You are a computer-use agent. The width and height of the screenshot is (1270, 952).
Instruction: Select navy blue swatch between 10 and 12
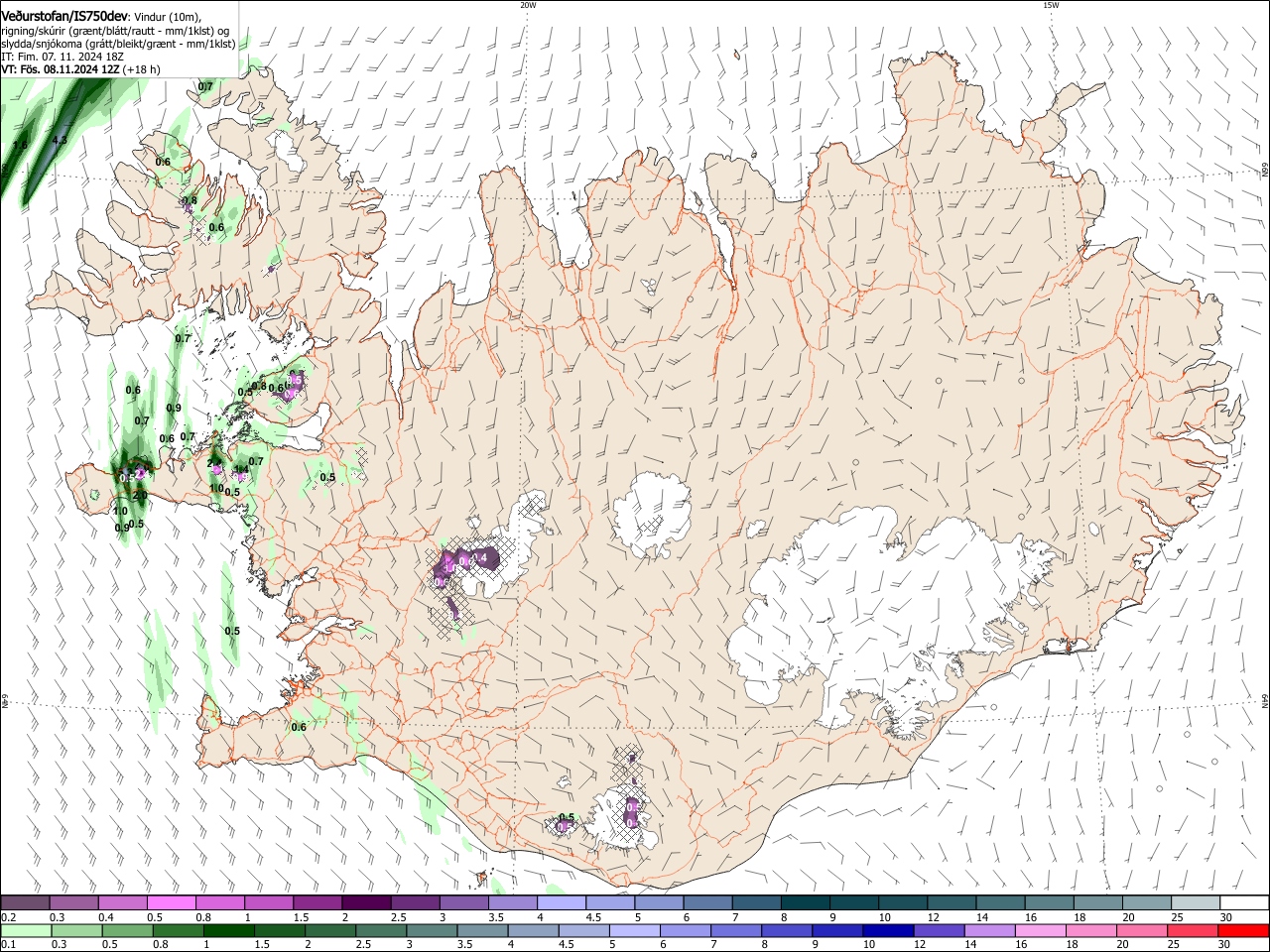click(889, 930)
